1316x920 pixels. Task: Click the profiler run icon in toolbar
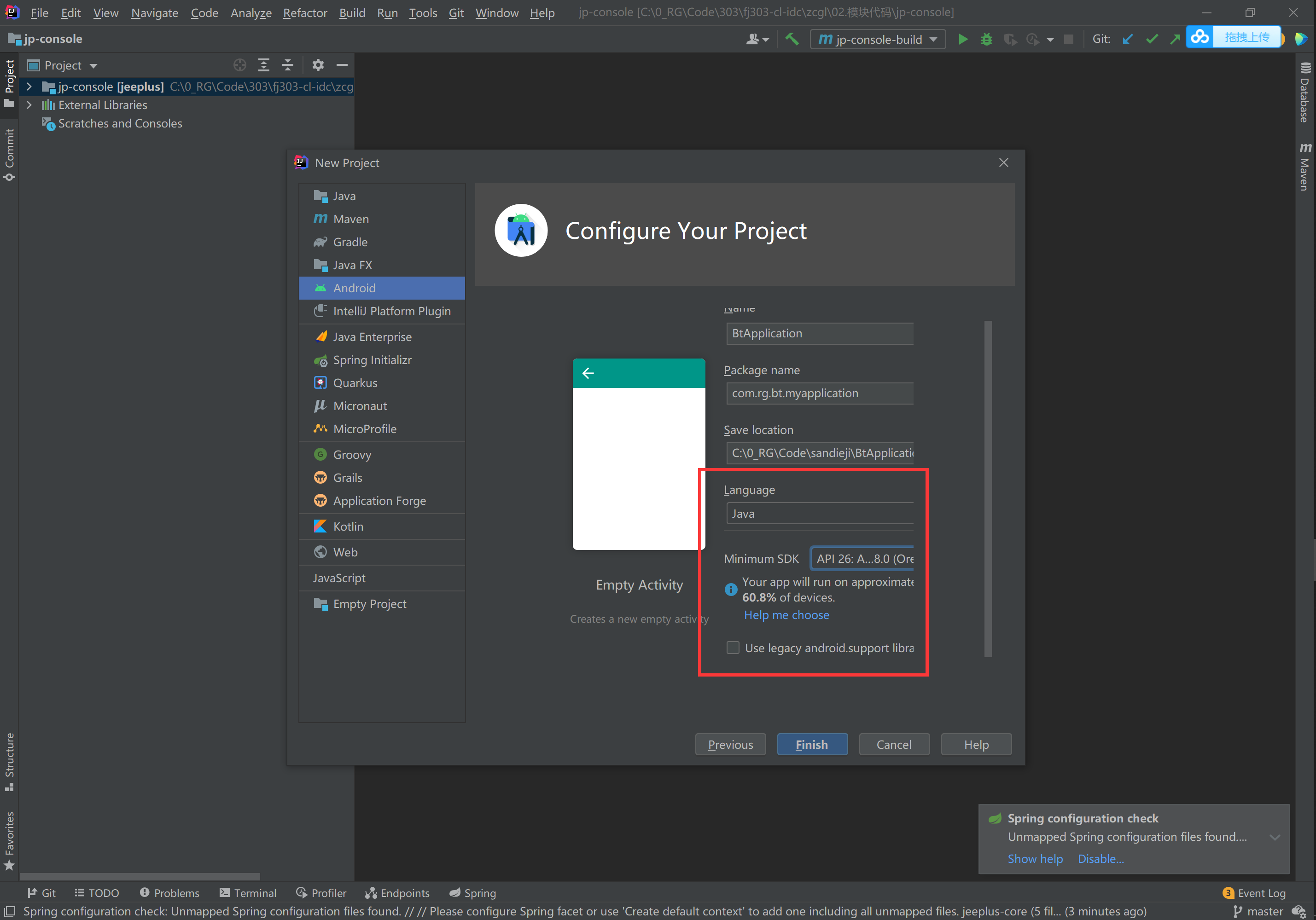1033,39
